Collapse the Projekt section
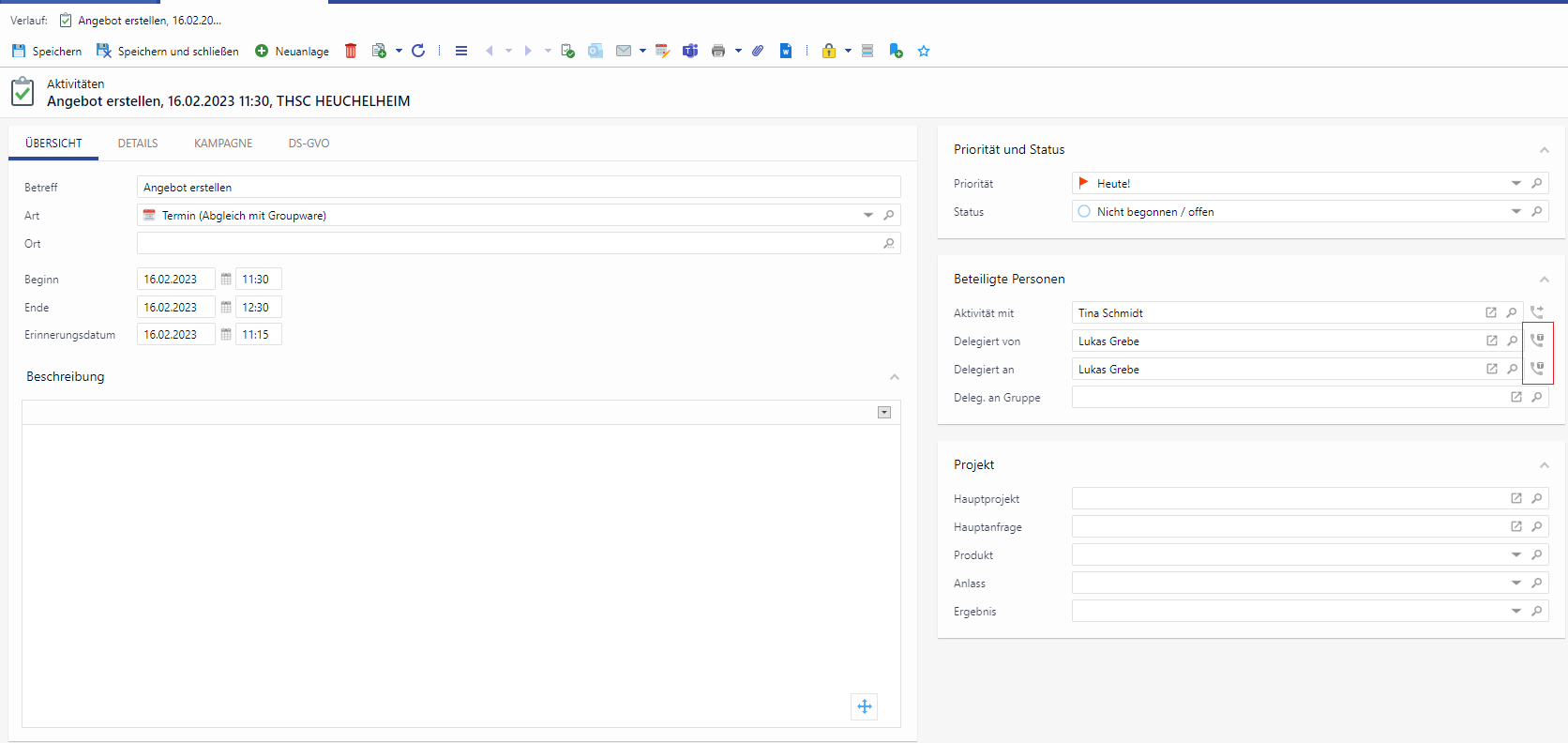The width and height of the screenshot is (1568, 743). click(x=1544, y=465)
